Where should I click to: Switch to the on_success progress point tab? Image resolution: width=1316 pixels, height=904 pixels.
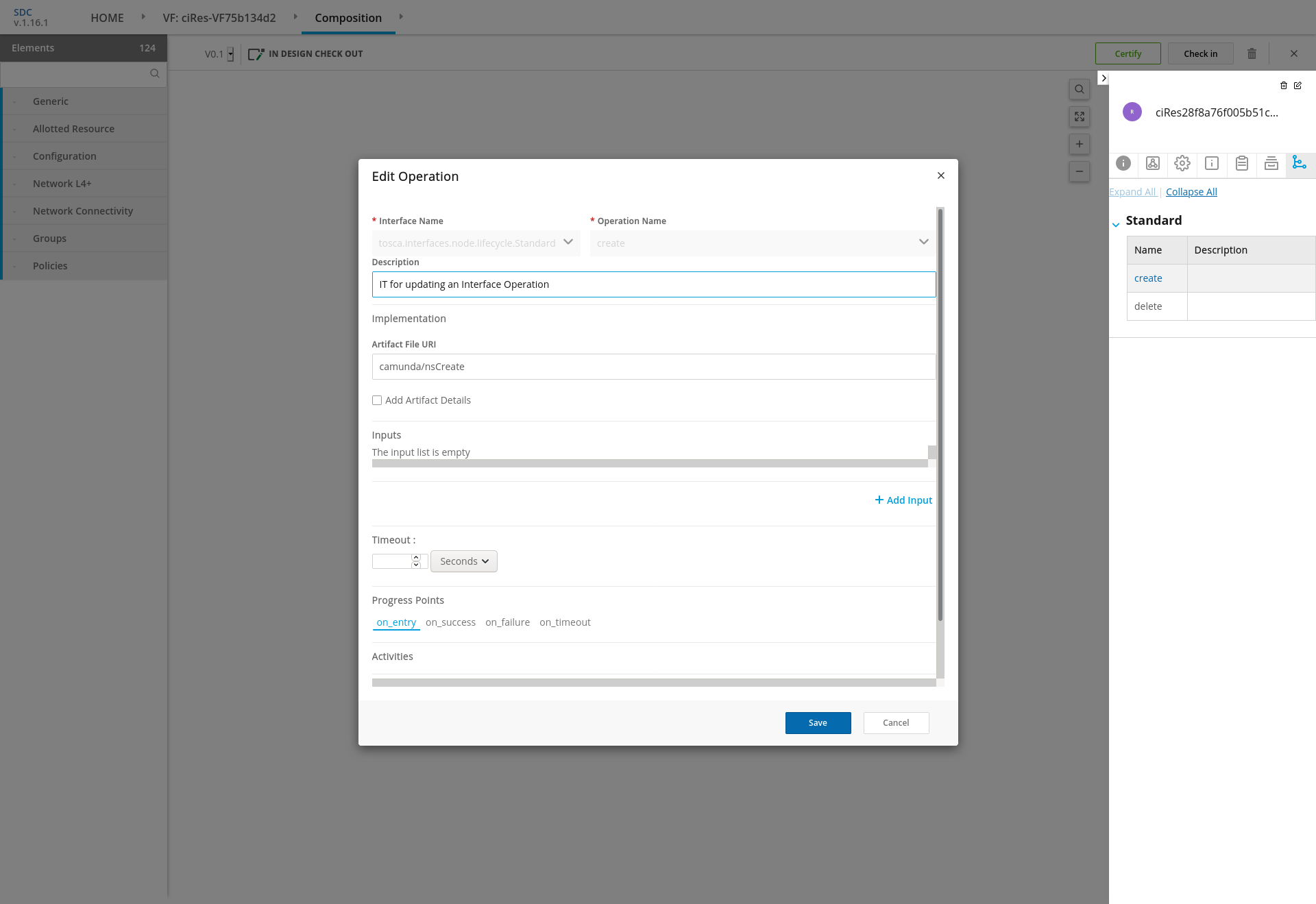(x=450, y=622)
